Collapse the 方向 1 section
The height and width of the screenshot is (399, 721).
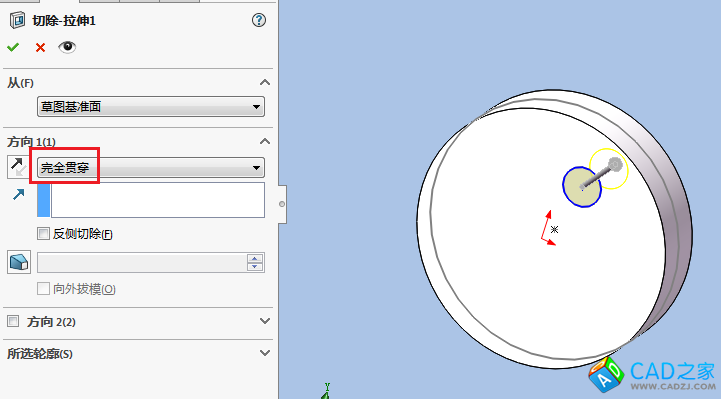point(265,141)
